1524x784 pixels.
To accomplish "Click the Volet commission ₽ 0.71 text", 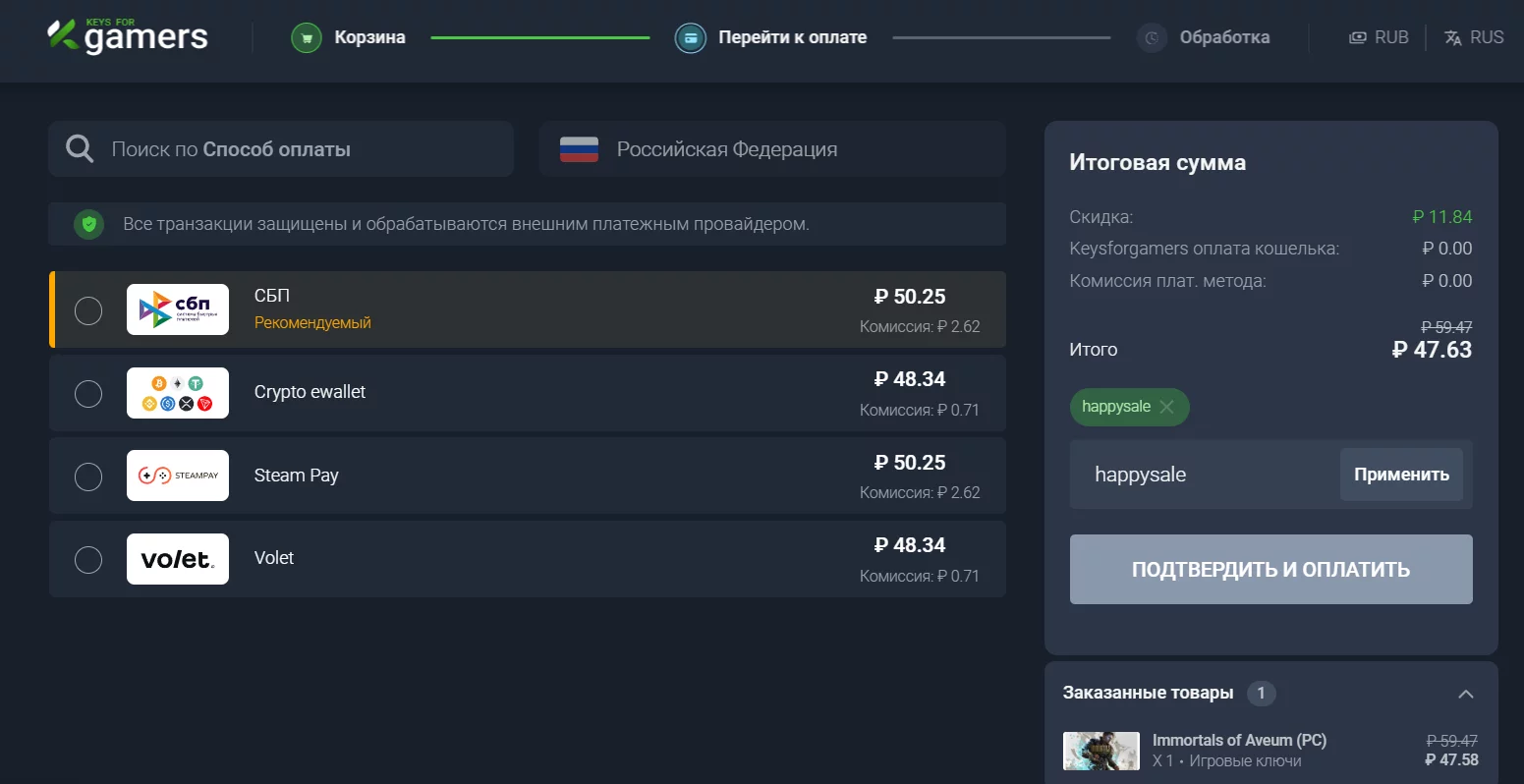I will click(920, 576).
